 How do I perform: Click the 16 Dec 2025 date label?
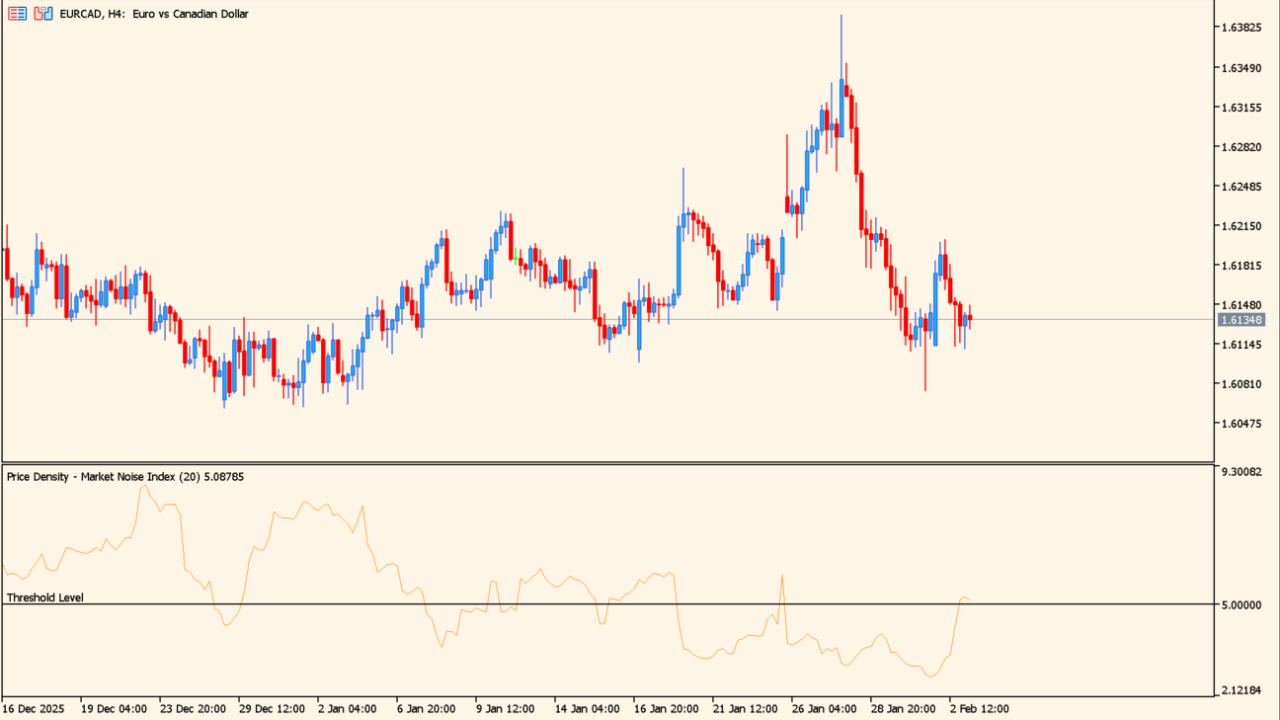pyautogui.click(x=33, y=709)
